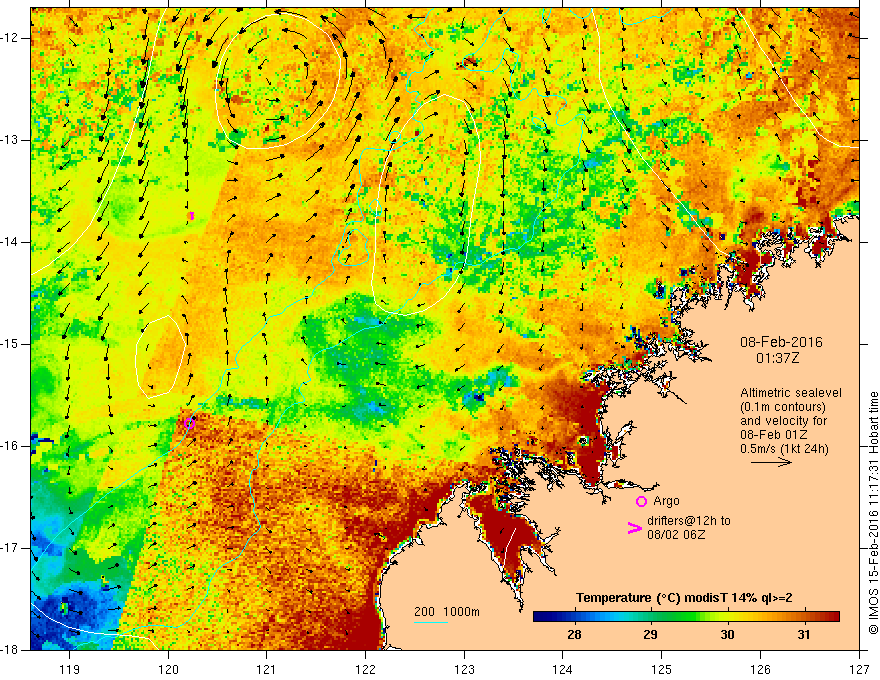Click the latitude axis label '-16'
The height and width of the screenshot is (680, 880).
coord(10,446)
